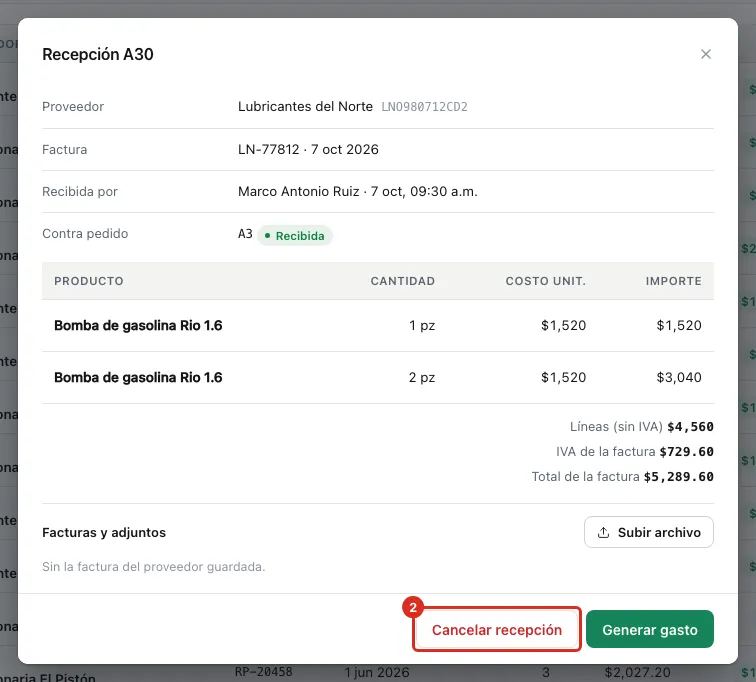The width and height of the screenshot is (756, 682).
Task: Click the Recibida por field label
Action: pyautogui.click(x=80, y=192)
